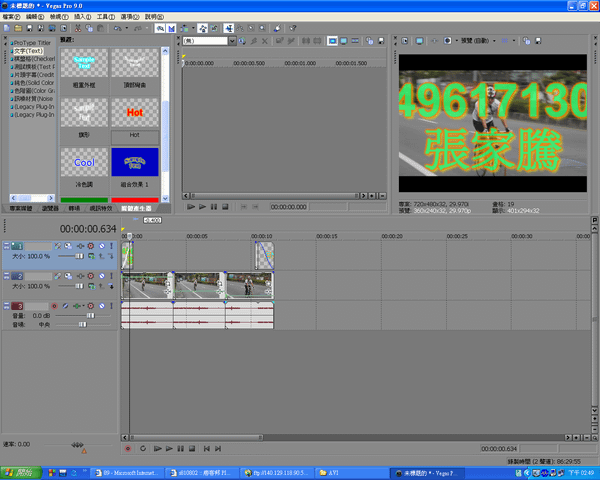The height and width of the screenshot is (480, 600).
Task: Arm audio track 3 for record
Action: coord(55,306)
